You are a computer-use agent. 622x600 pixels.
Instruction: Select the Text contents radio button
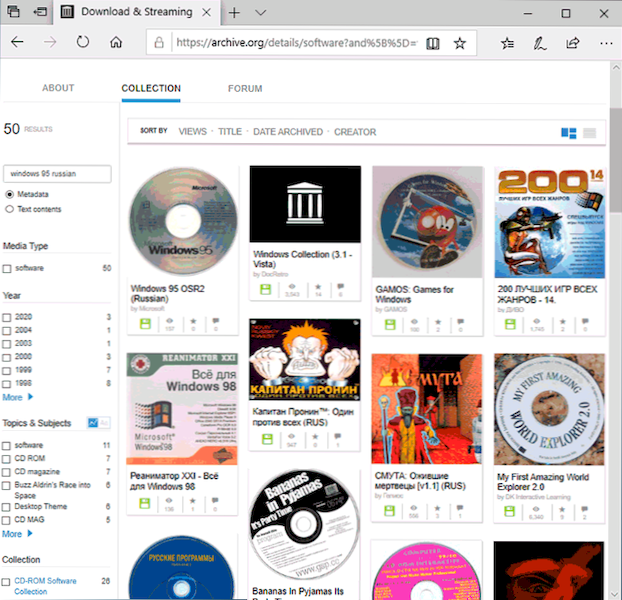[x=10, y=209]
